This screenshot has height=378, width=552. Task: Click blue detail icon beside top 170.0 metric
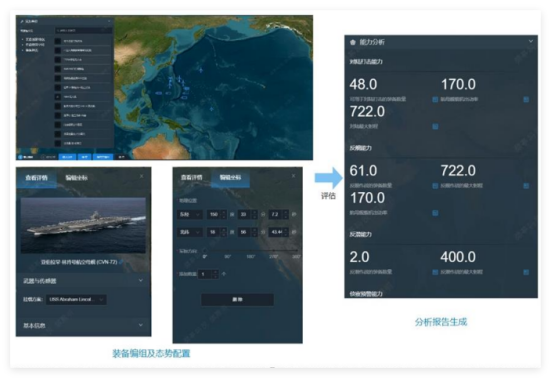(526, 100)
